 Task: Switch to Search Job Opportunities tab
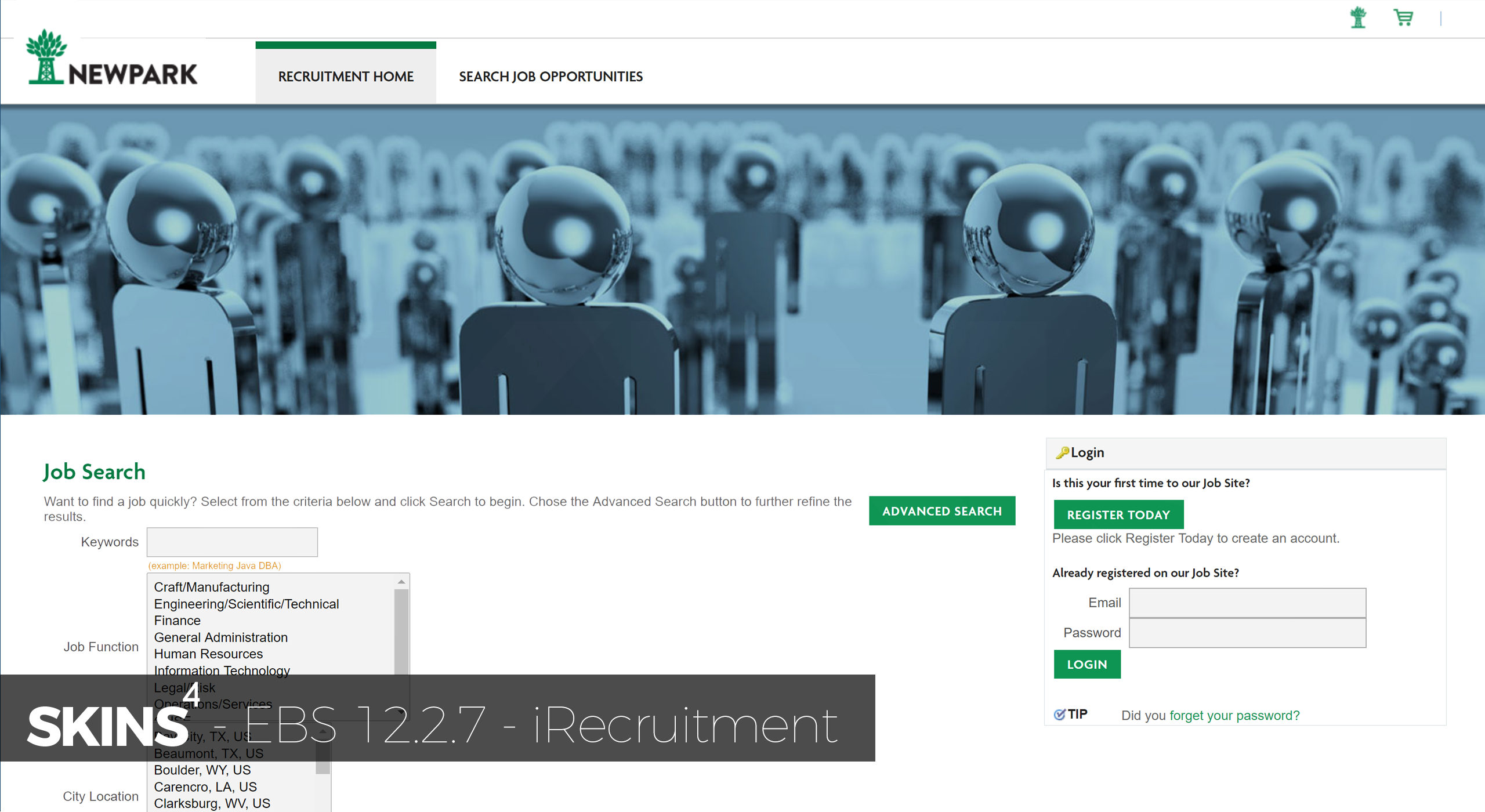550,76
